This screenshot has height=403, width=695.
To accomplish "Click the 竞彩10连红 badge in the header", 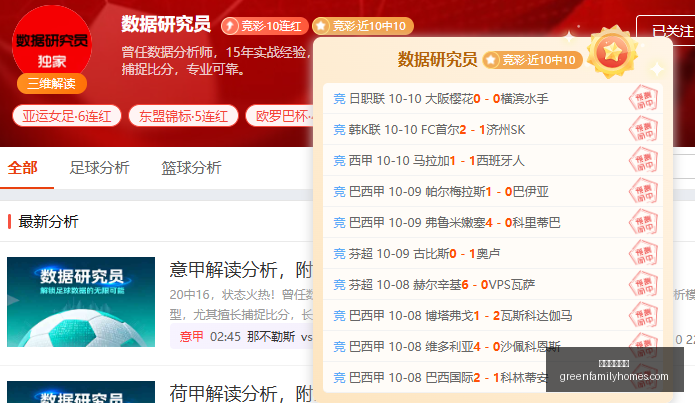I will point(265,26).
